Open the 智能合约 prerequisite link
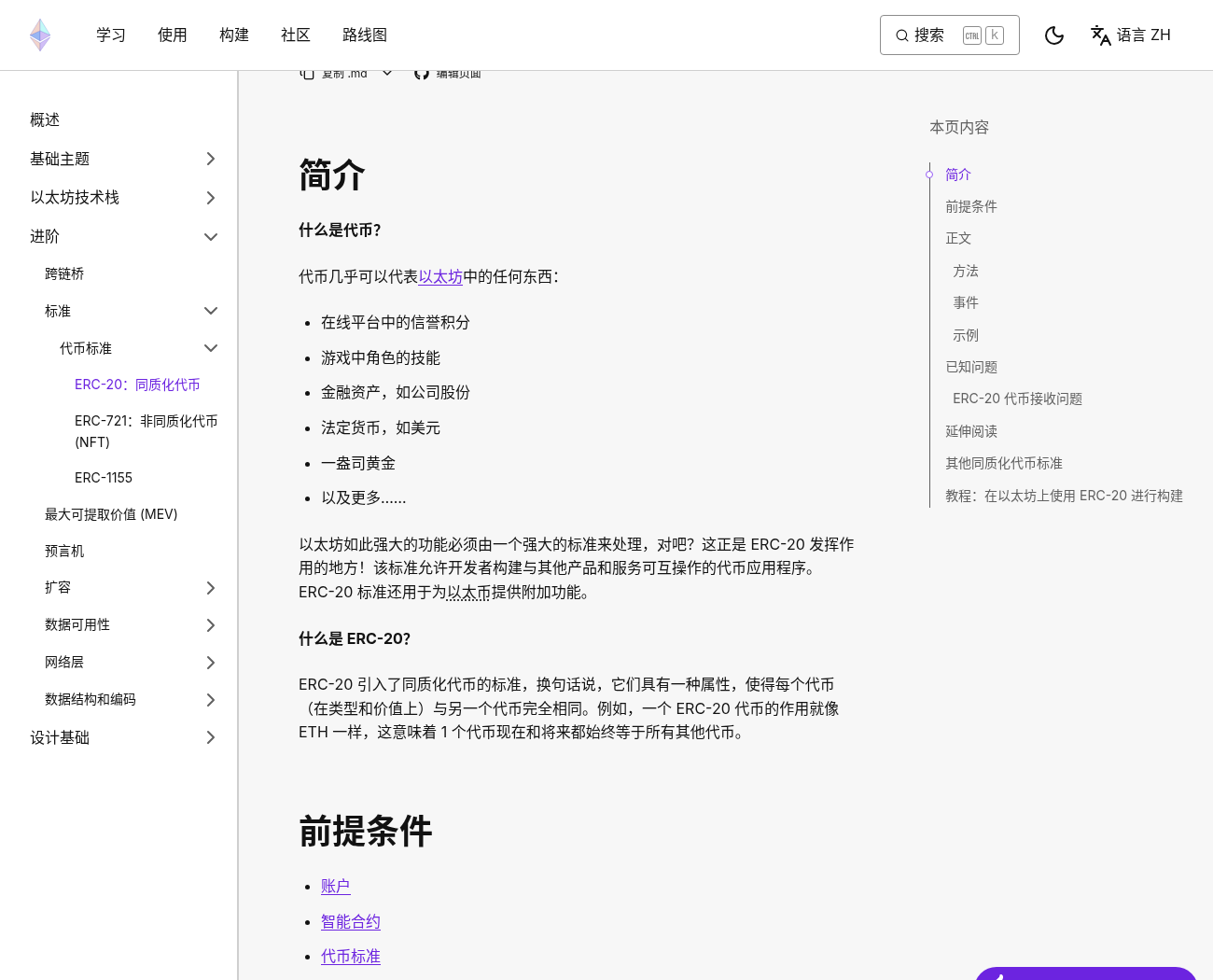Screen dimensions: 1213x980 pos(351,922)
